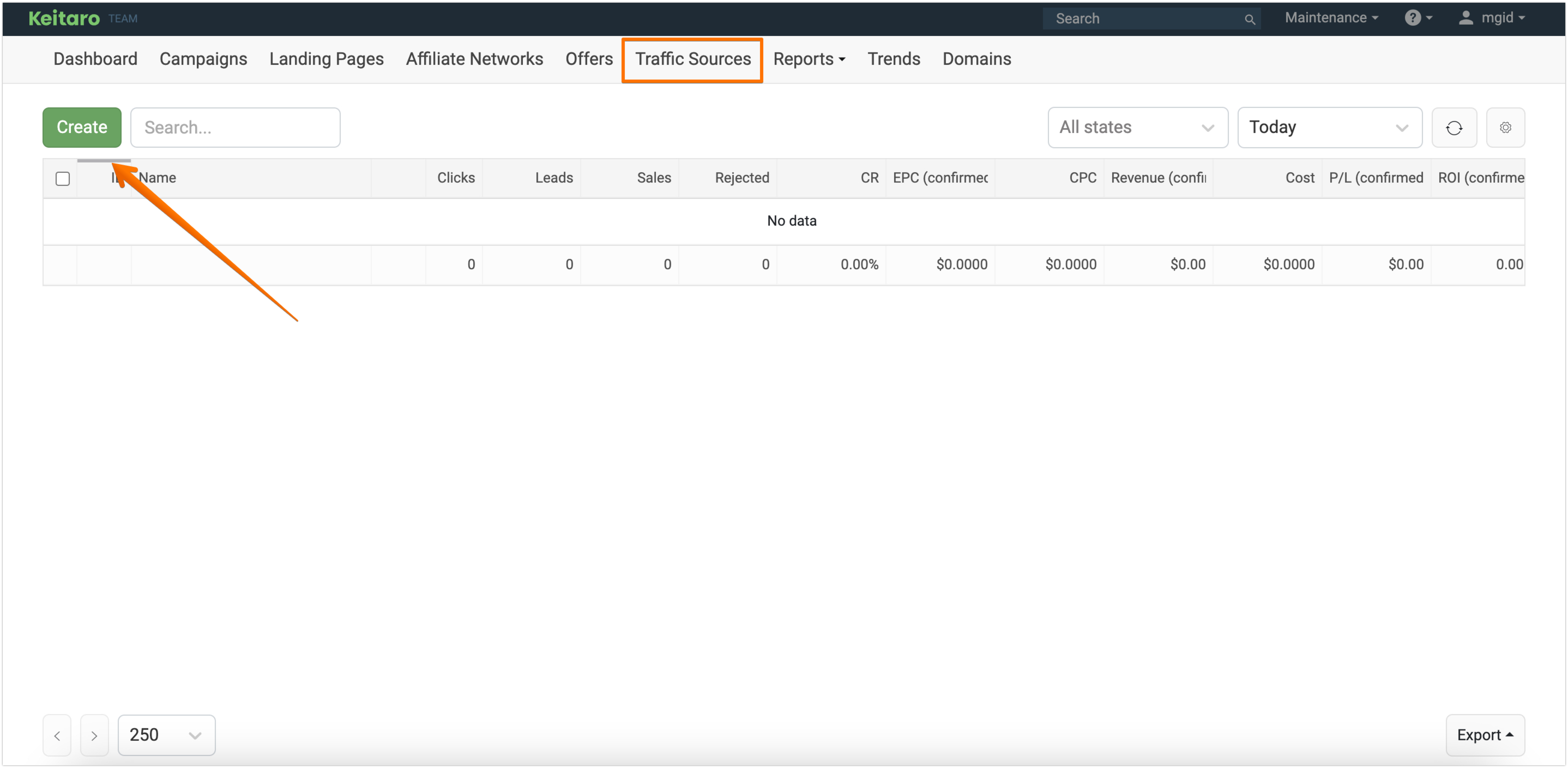Image resolution: width=1568 pixels, height=768 pixels.
Task: Click the refresh table icon
Action: tap(1454, 128)
